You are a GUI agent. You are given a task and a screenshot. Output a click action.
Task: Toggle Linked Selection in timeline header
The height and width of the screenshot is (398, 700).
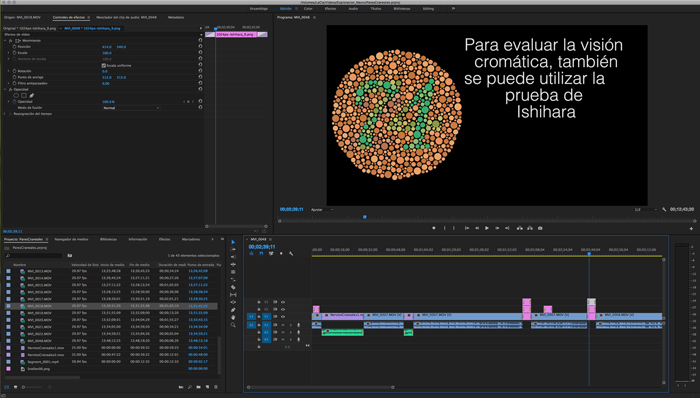click(x=271, y=253)
